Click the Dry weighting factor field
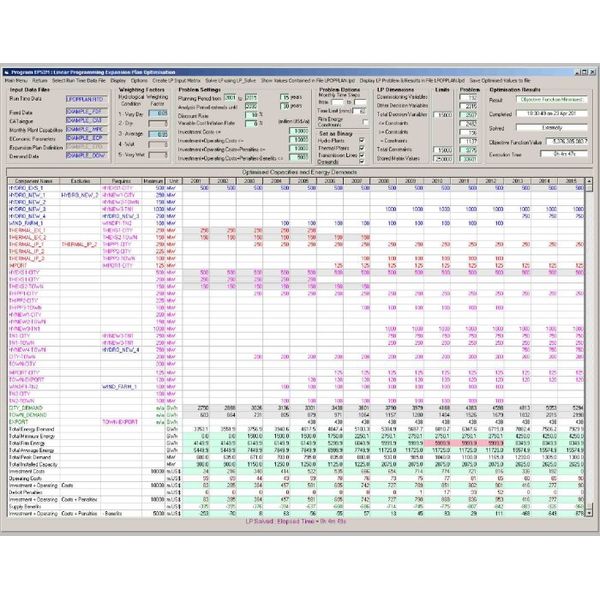The width and height of the screenshot is (600, 600). [158, 124]
